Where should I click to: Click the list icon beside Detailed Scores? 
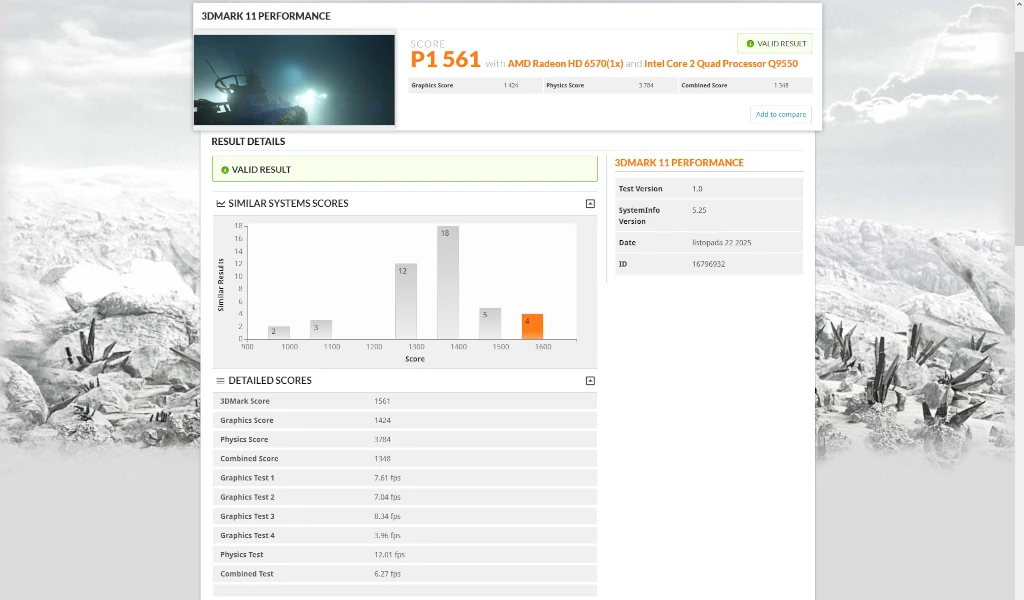pyautogui.click(x=221, y=381)
